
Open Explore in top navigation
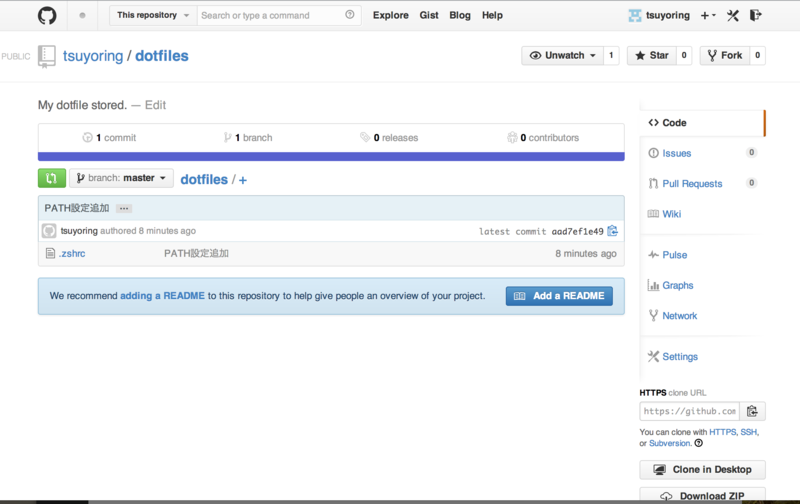[x=391, y=15]
